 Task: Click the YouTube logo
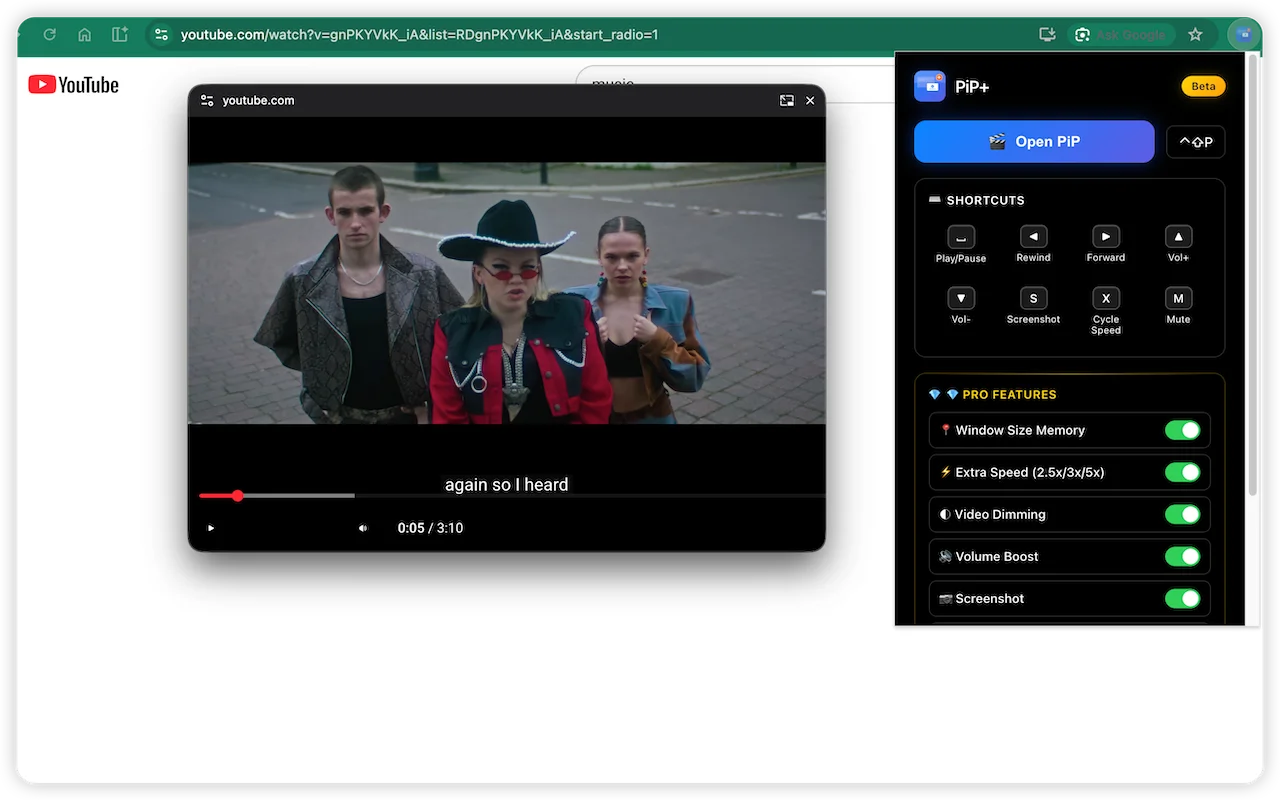pyautogui.click(x=73, y=84)
